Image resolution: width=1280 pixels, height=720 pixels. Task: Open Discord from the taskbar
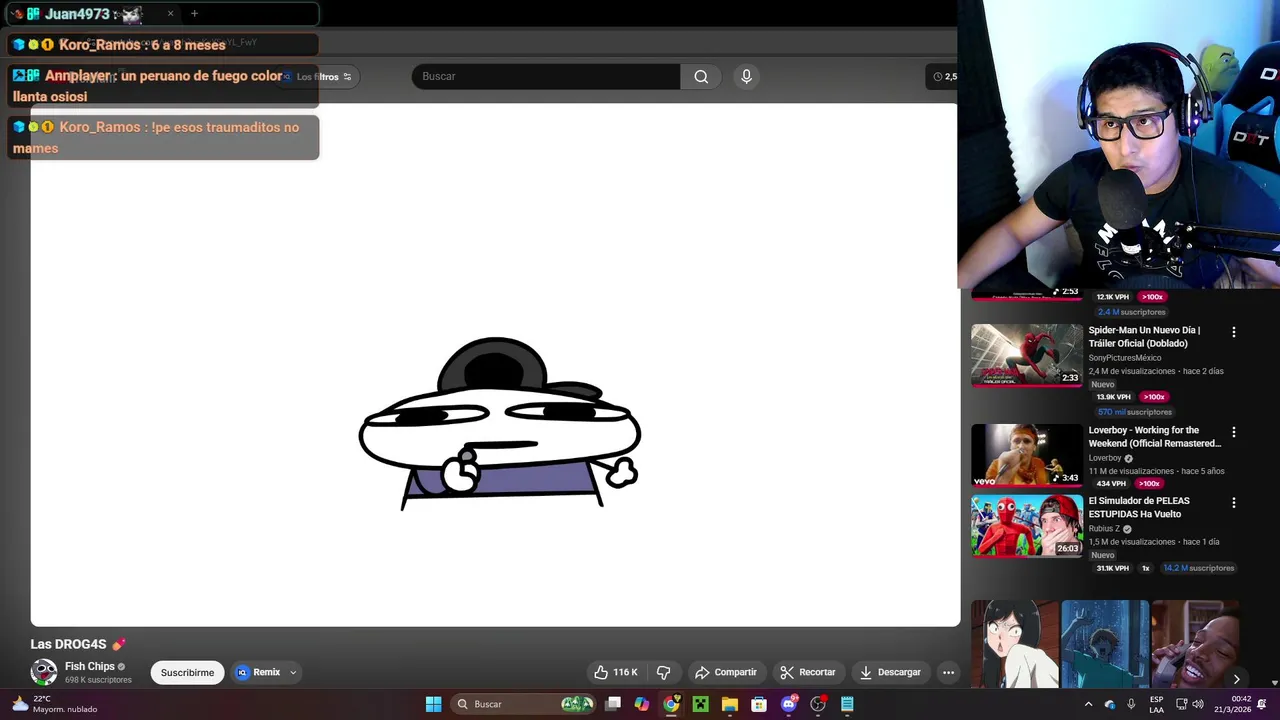788,704
